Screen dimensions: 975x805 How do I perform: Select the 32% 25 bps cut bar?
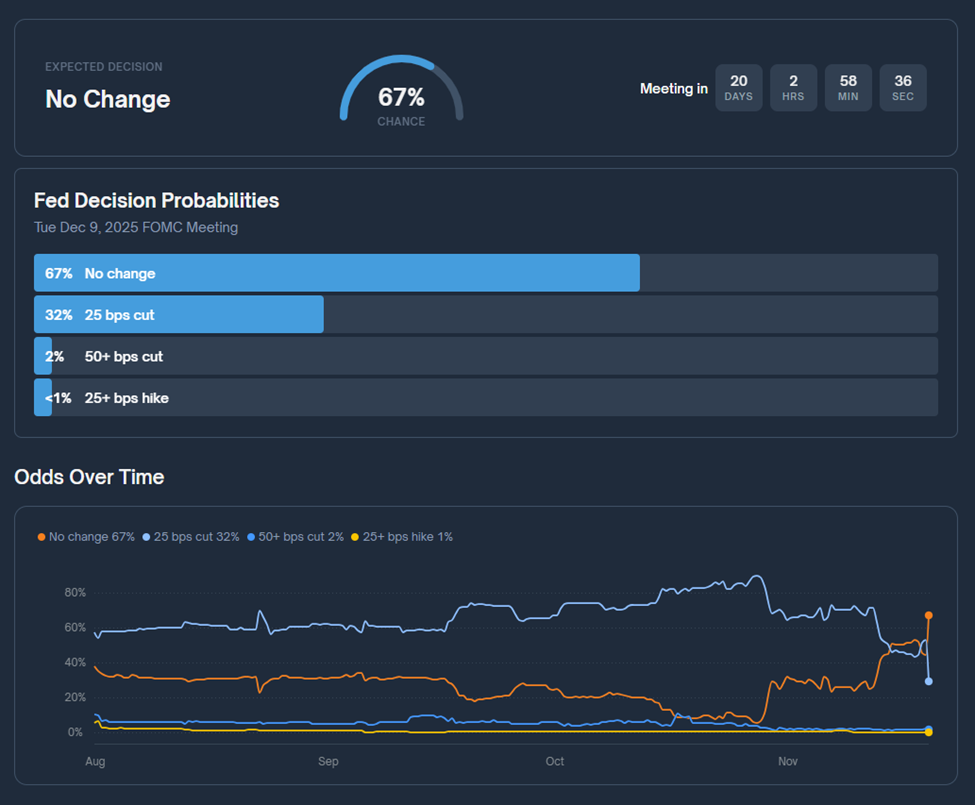[178, 315]
